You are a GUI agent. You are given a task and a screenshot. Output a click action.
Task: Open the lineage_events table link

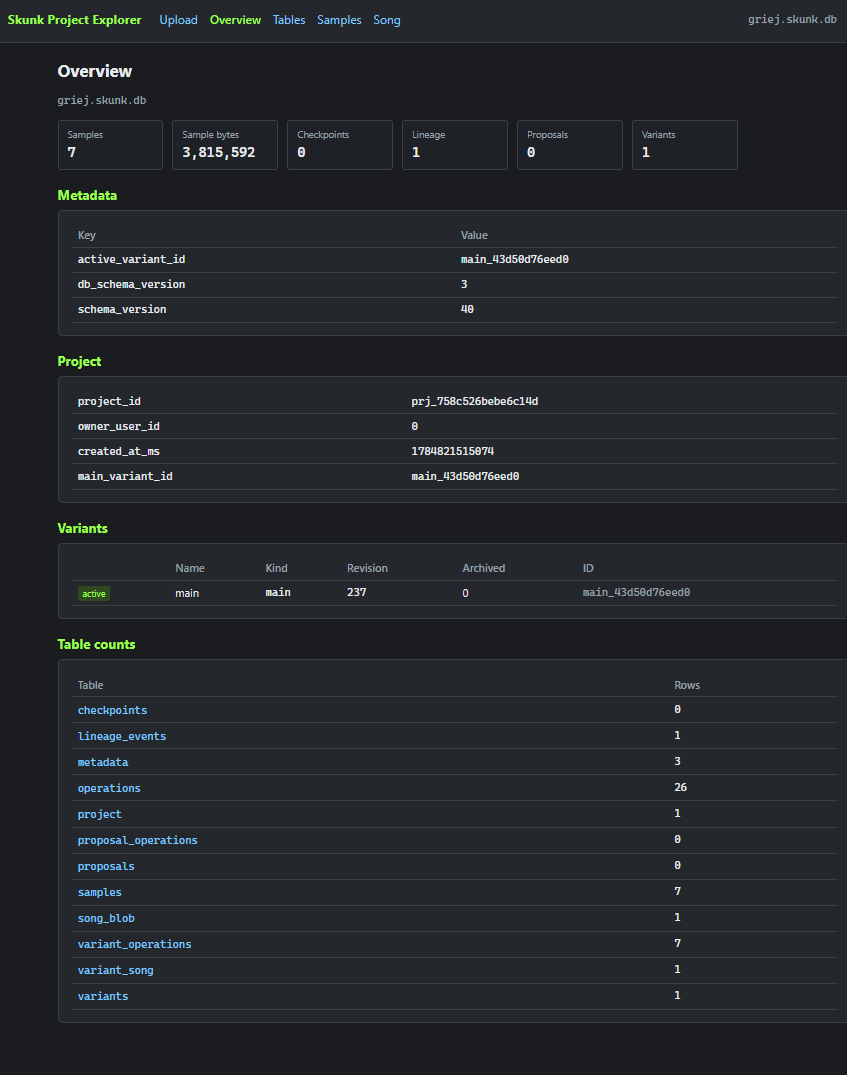(122, 736)
